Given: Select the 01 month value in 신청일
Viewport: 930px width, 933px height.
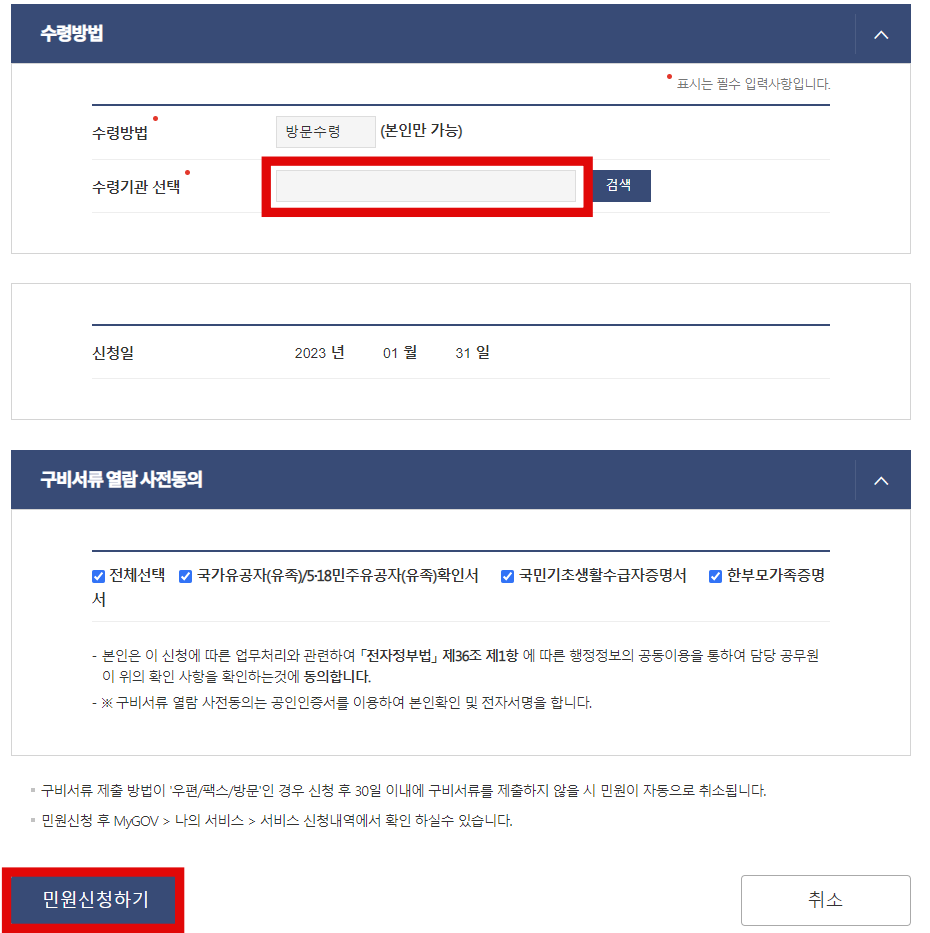Looking at the screenshot, I should (390, 353).
